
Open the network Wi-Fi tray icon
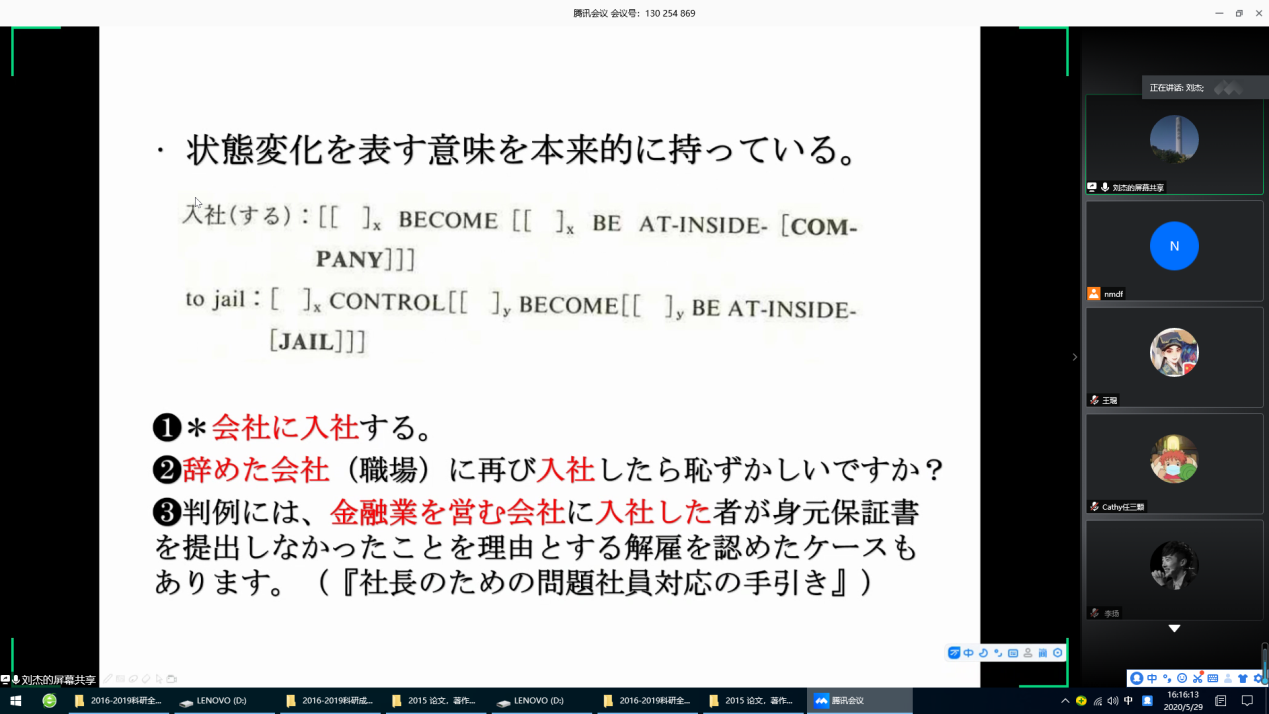(x=1097, y=701)
